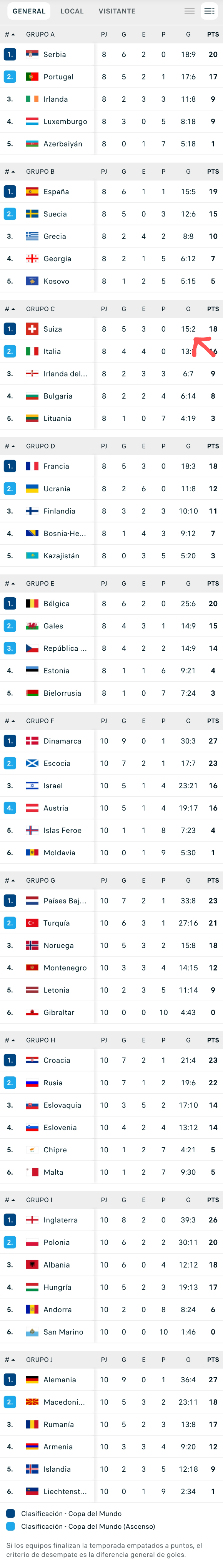Switch to the LOCAL tab

point(72,11)
